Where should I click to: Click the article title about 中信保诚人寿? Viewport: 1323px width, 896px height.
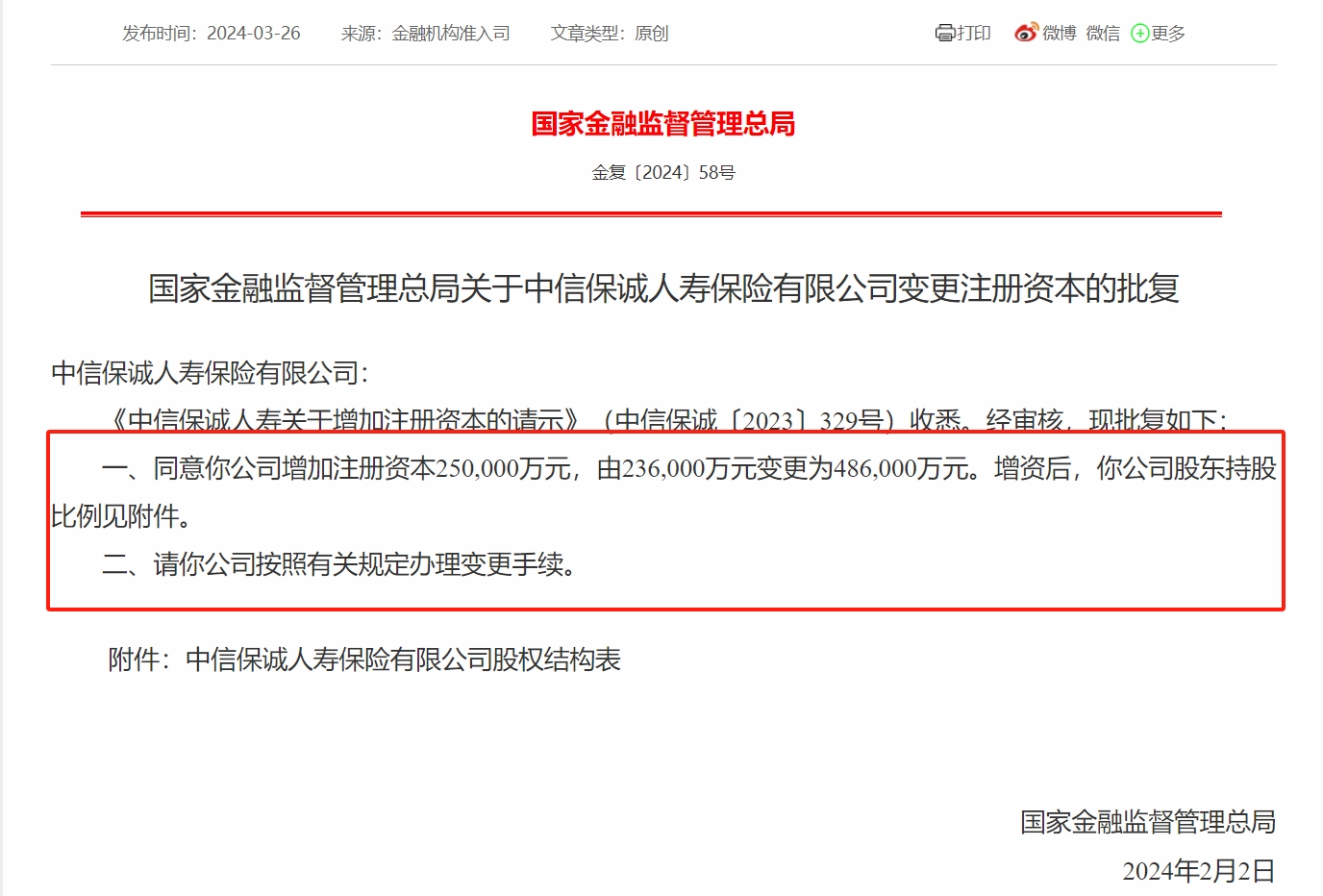663,288
